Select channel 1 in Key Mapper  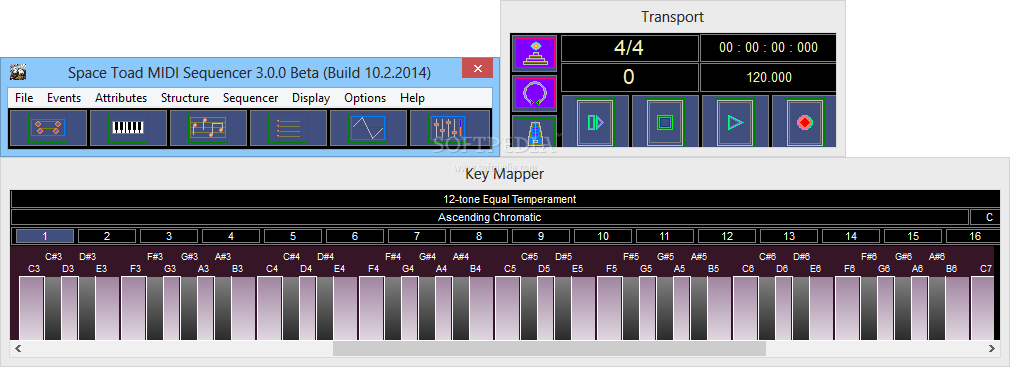click(x=44, y=236)
